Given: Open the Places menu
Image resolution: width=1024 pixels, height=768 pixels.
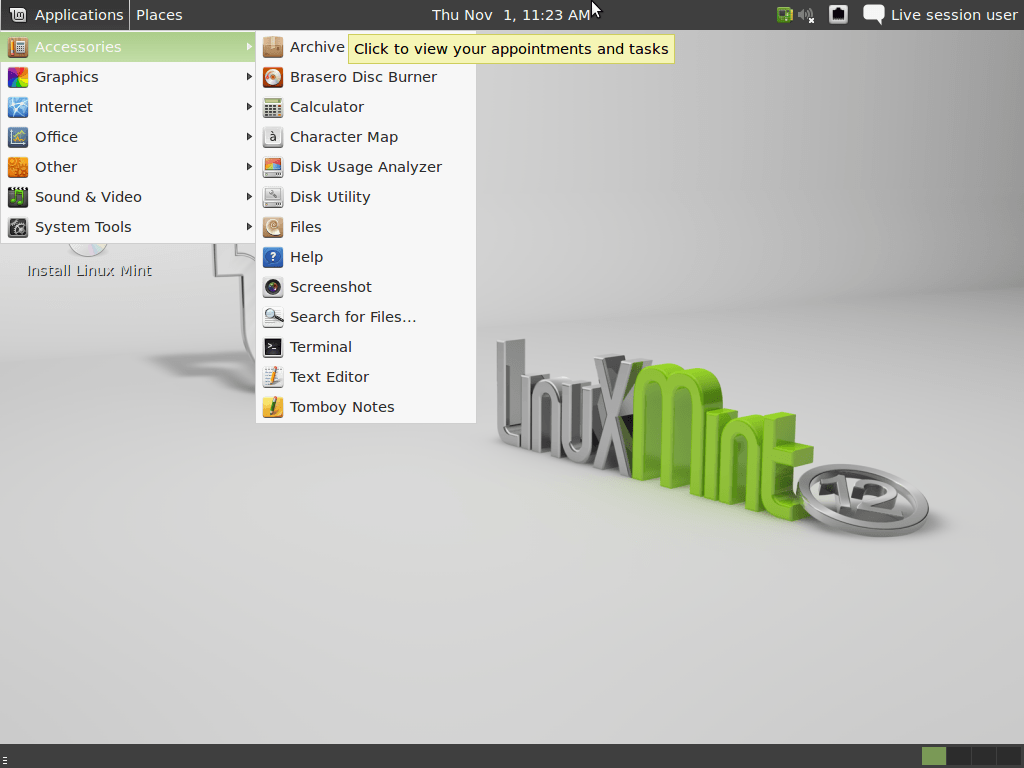Looking at the screenshot, I should point(159,15).
